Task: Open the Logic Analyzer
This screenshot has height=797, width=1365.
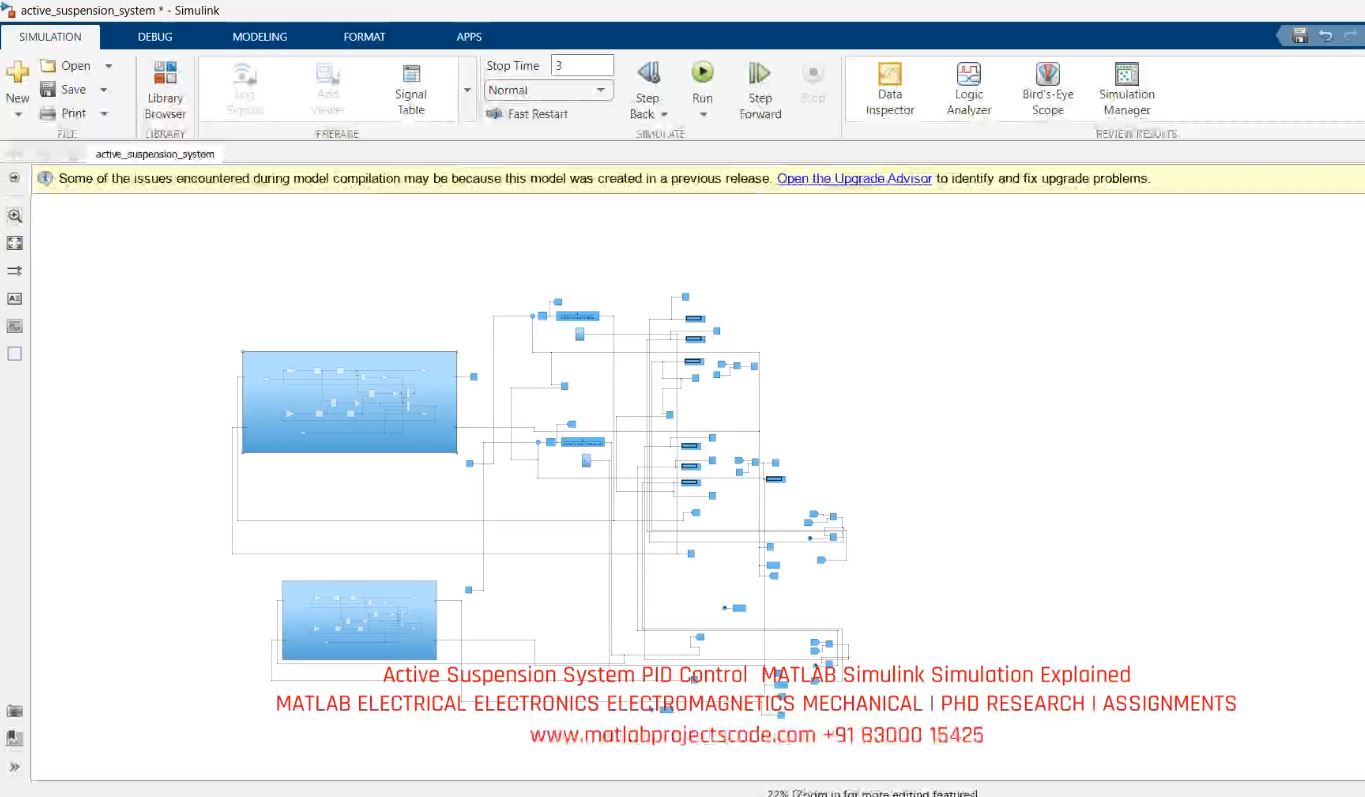Action: (x=969, y=90)
